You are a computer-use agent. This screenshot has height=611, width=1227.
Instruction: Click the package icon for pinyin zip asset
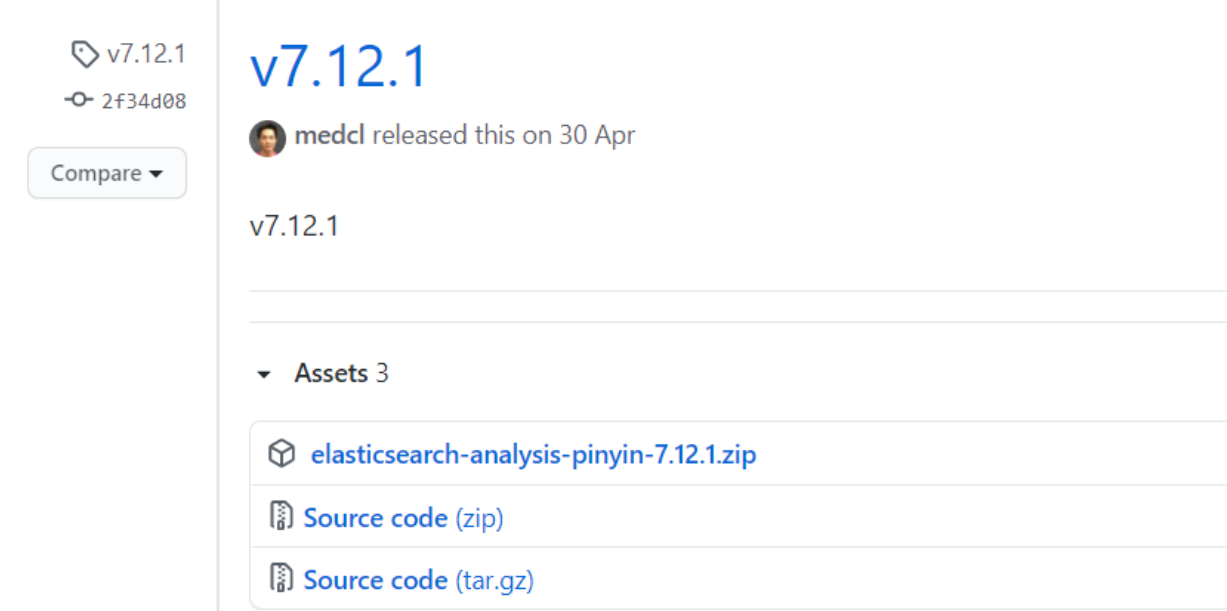point(282,455)
